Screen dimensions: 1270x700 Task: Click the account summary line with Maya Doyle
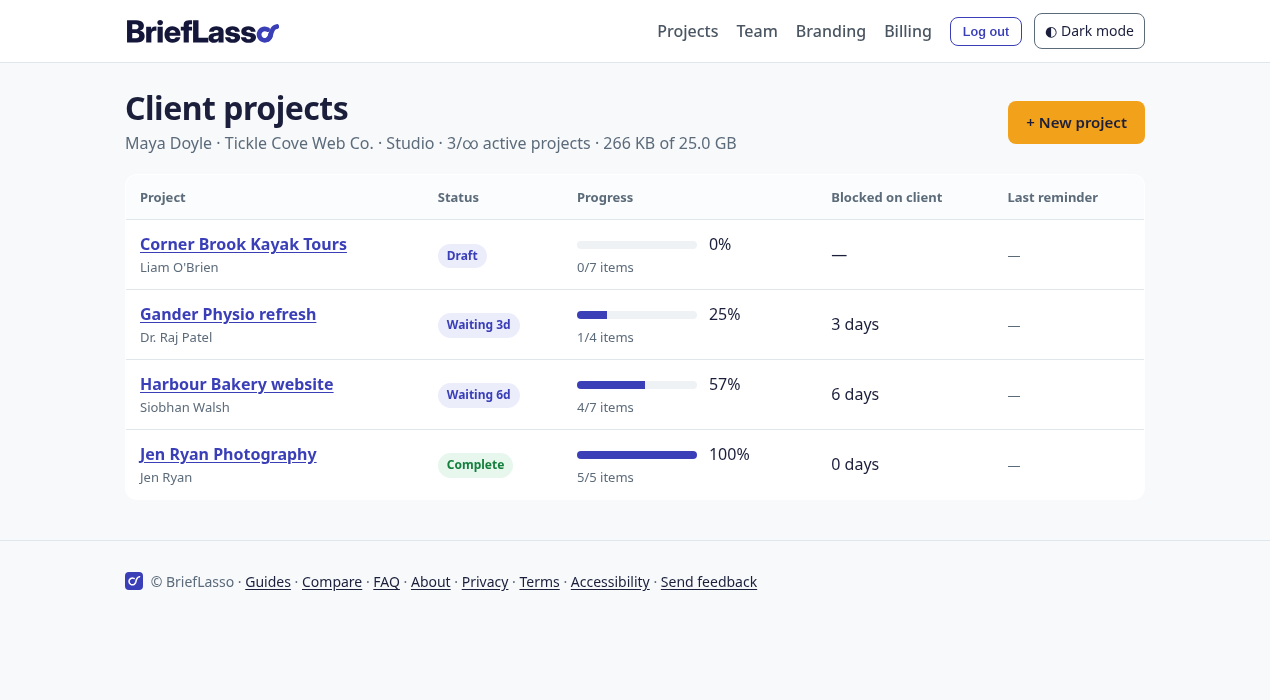coord(431,143)
